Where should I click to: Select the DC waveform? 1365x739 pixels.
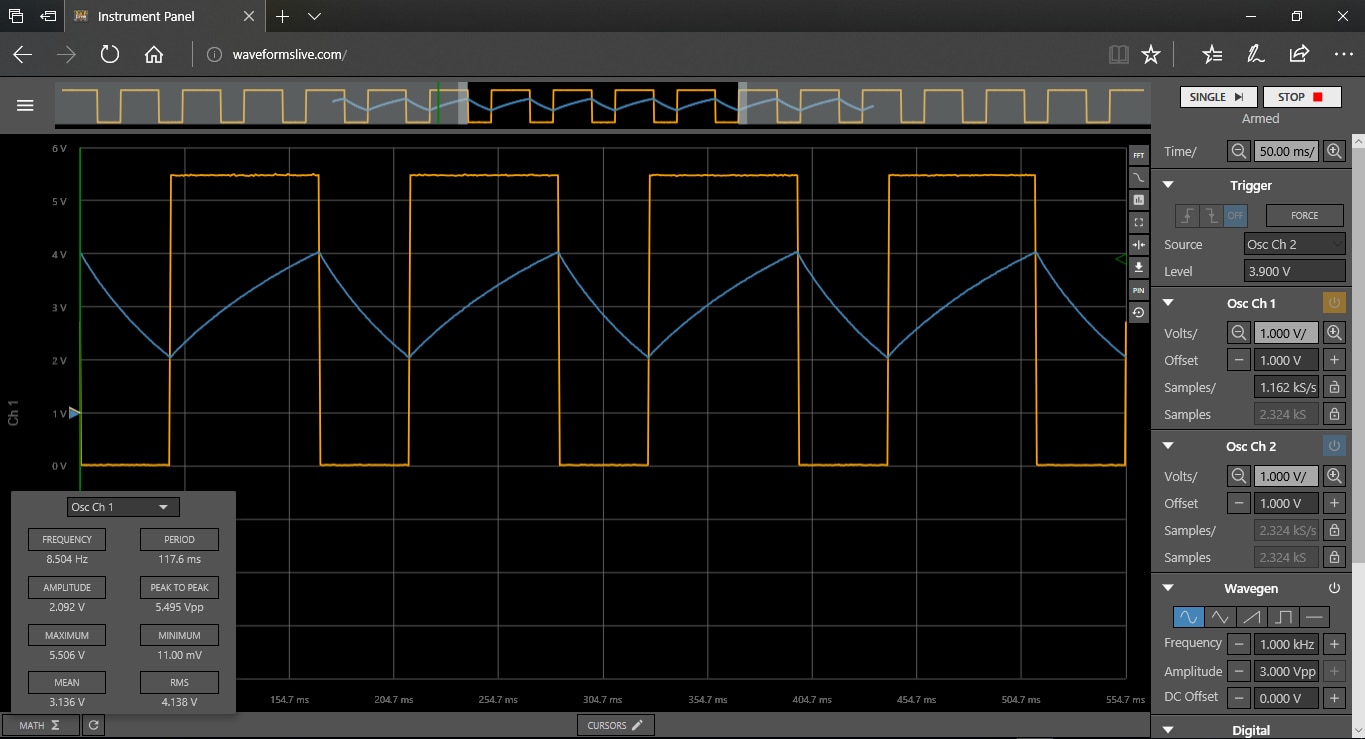pyautogui.click(x=1315, y=617)
